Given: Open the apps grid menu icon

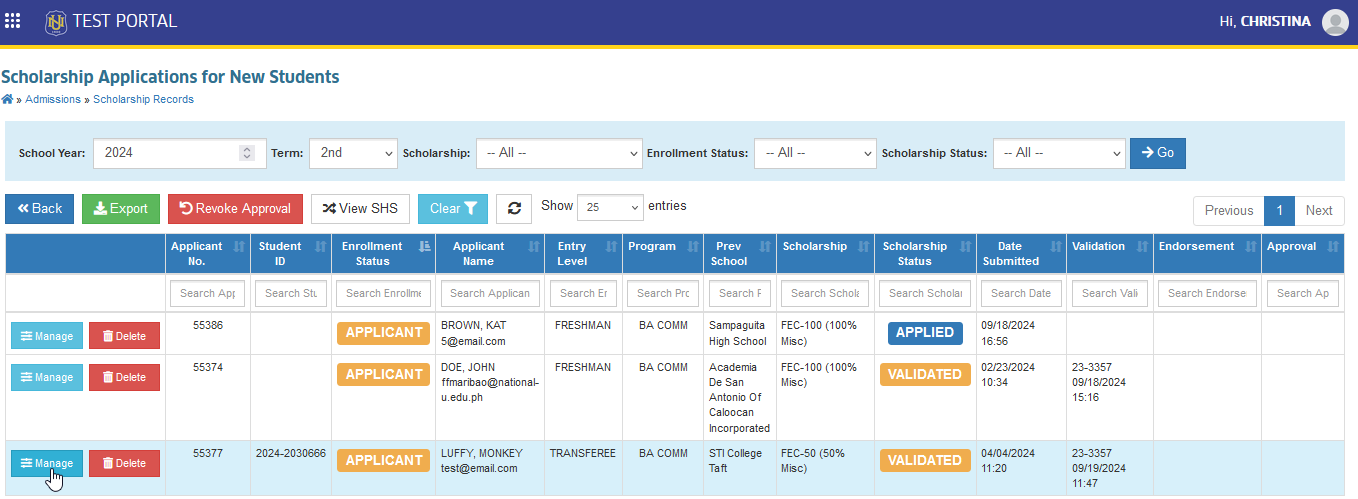Looking at the screenshot, I should (x=13, y=21).
